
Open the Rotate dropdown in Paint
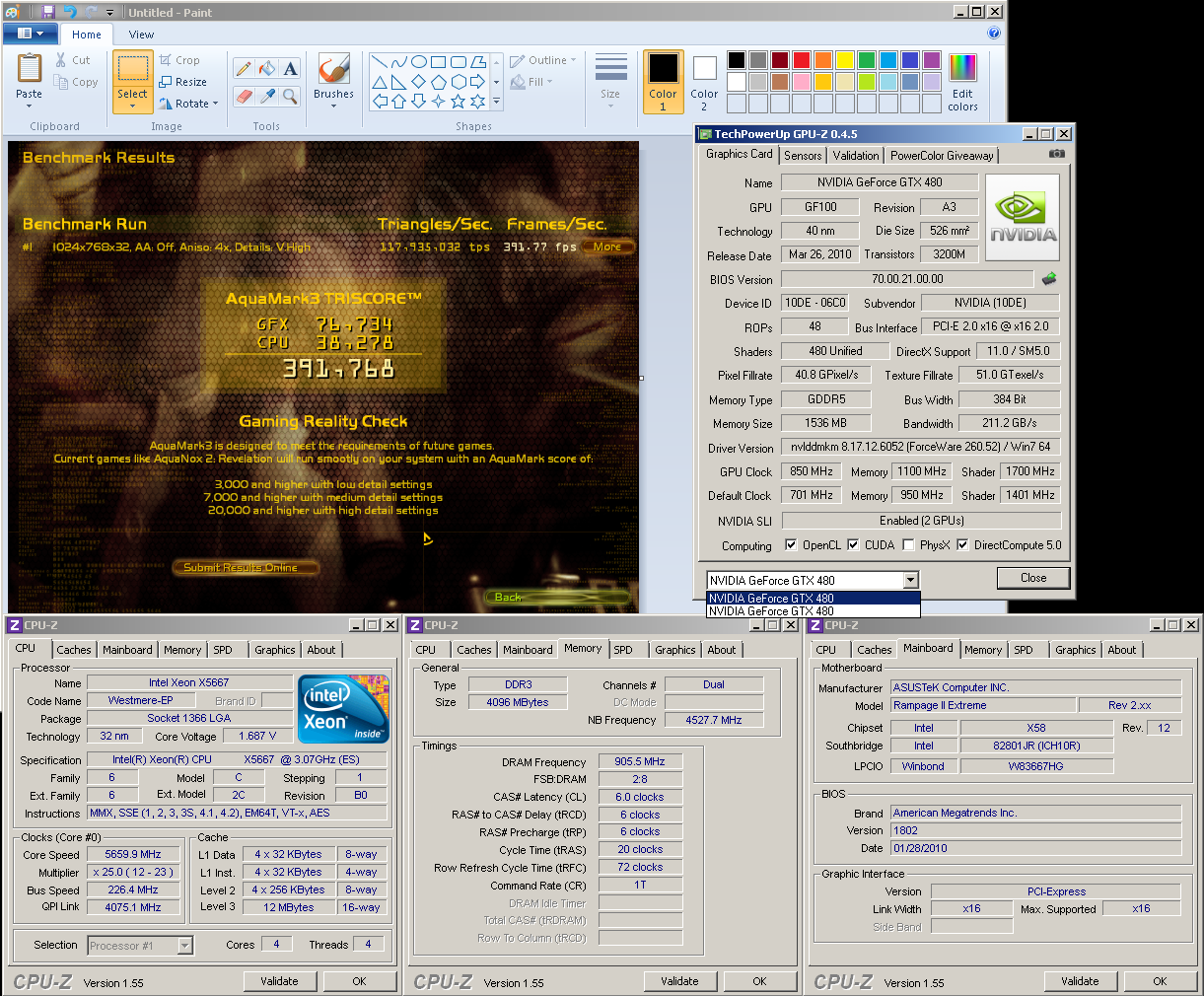tap(188, 104)
